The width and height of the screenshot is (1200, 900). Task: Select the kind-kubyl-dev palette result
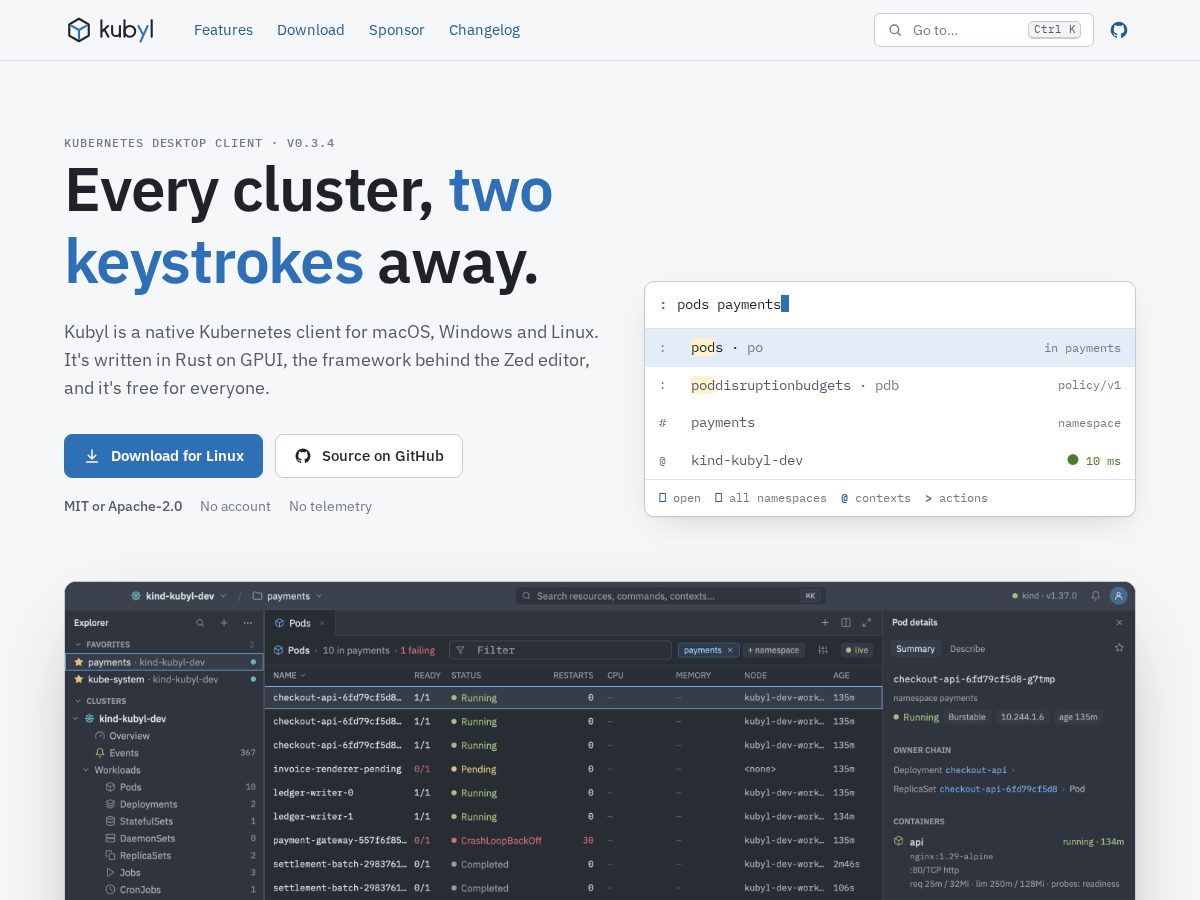point(890,460)
